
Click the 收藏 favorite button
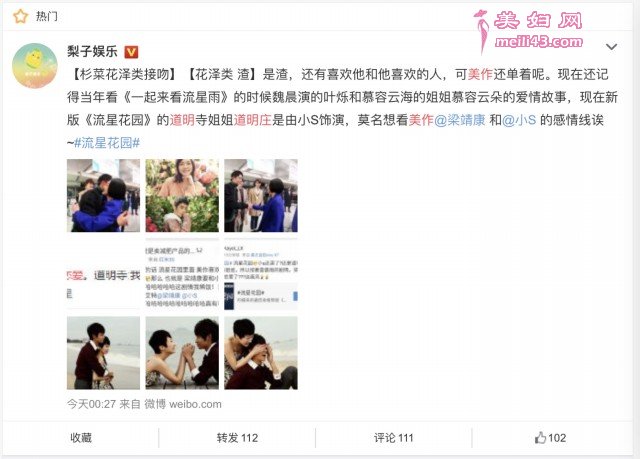click(81, 438)
